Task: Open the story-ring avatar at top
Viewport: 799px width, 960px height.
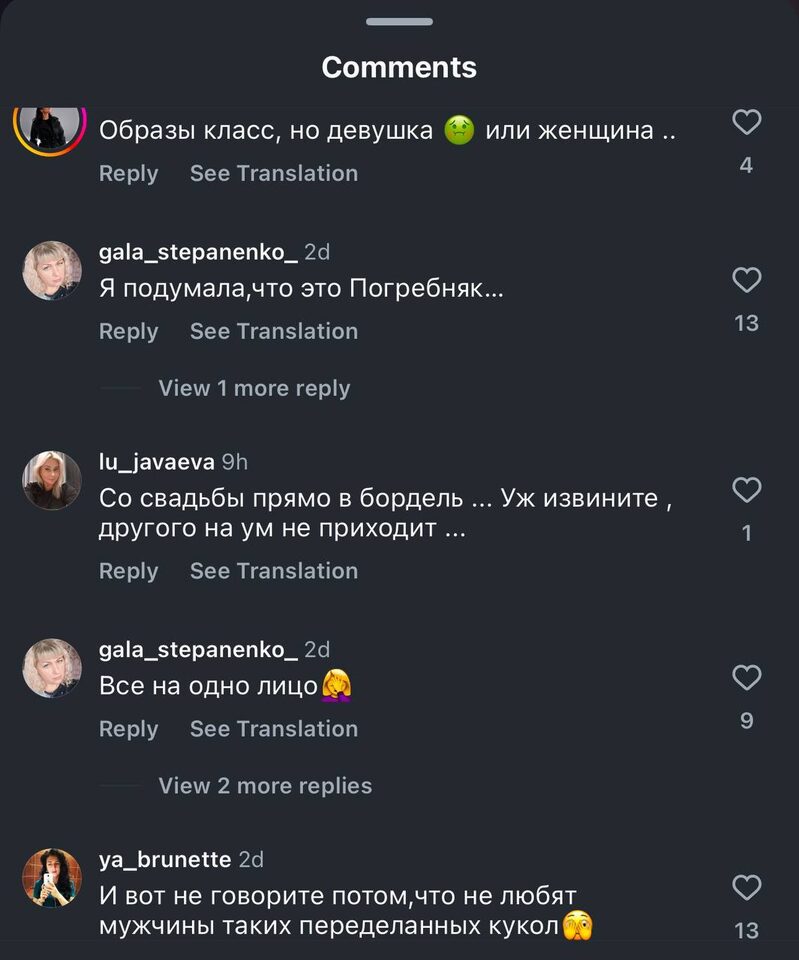Action: click(49, 127)
